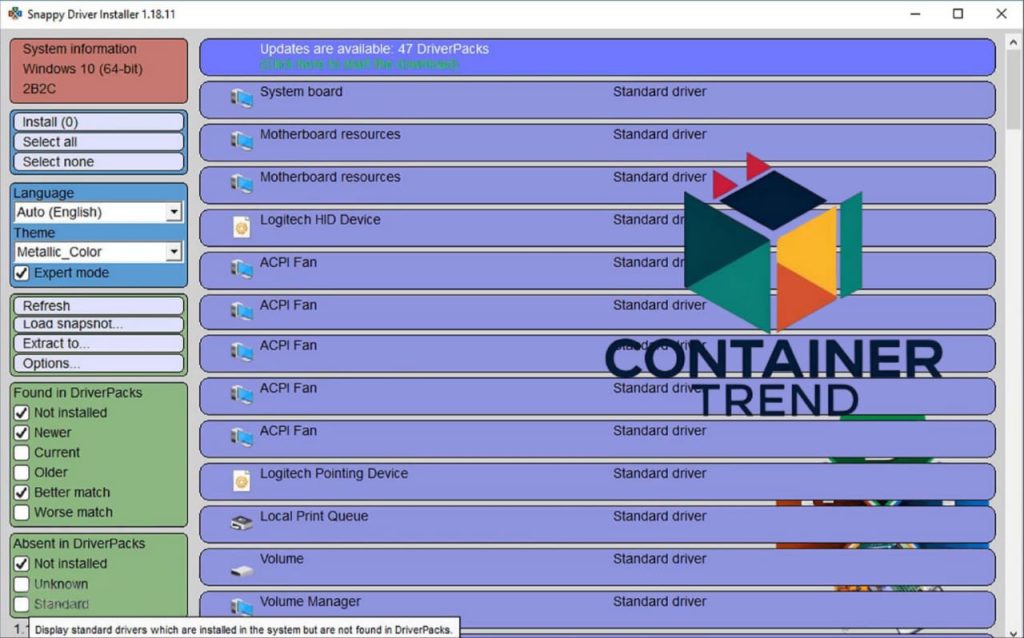Open the Theme dropdown Metallic_Color

point(98,252)
